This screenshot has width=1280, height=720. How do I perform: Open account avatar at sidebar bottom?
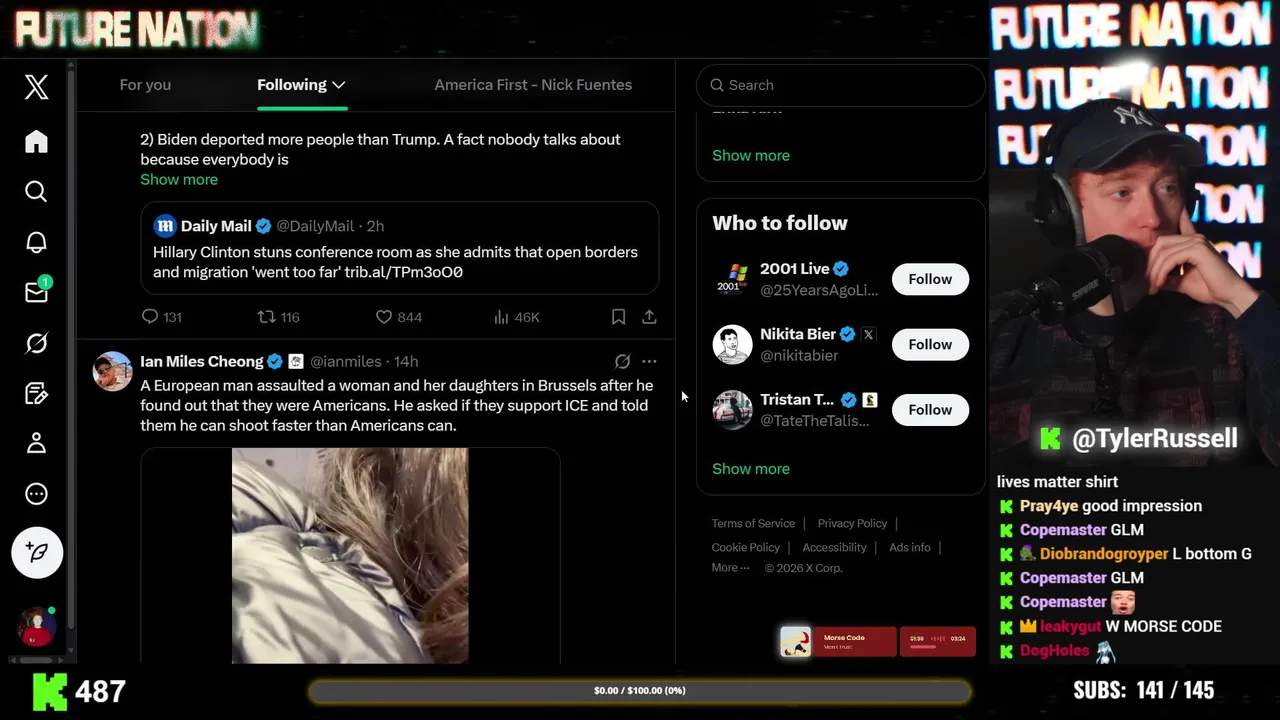tap(36, 627)
